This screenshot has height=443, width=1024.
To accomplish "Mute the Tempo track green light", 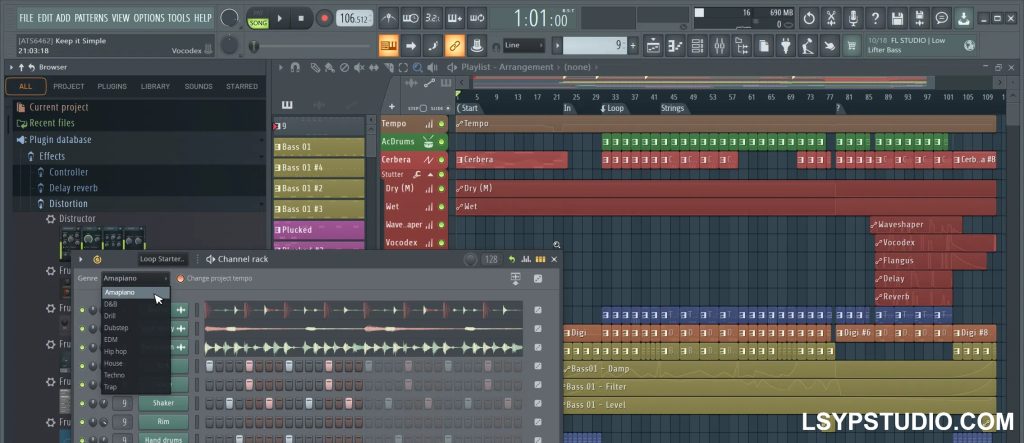I will coord(441,123).
